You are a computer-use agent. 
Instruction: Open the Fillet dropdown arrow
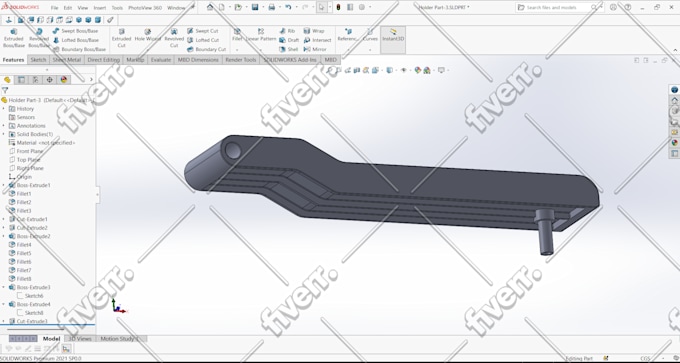pos(237,50)
